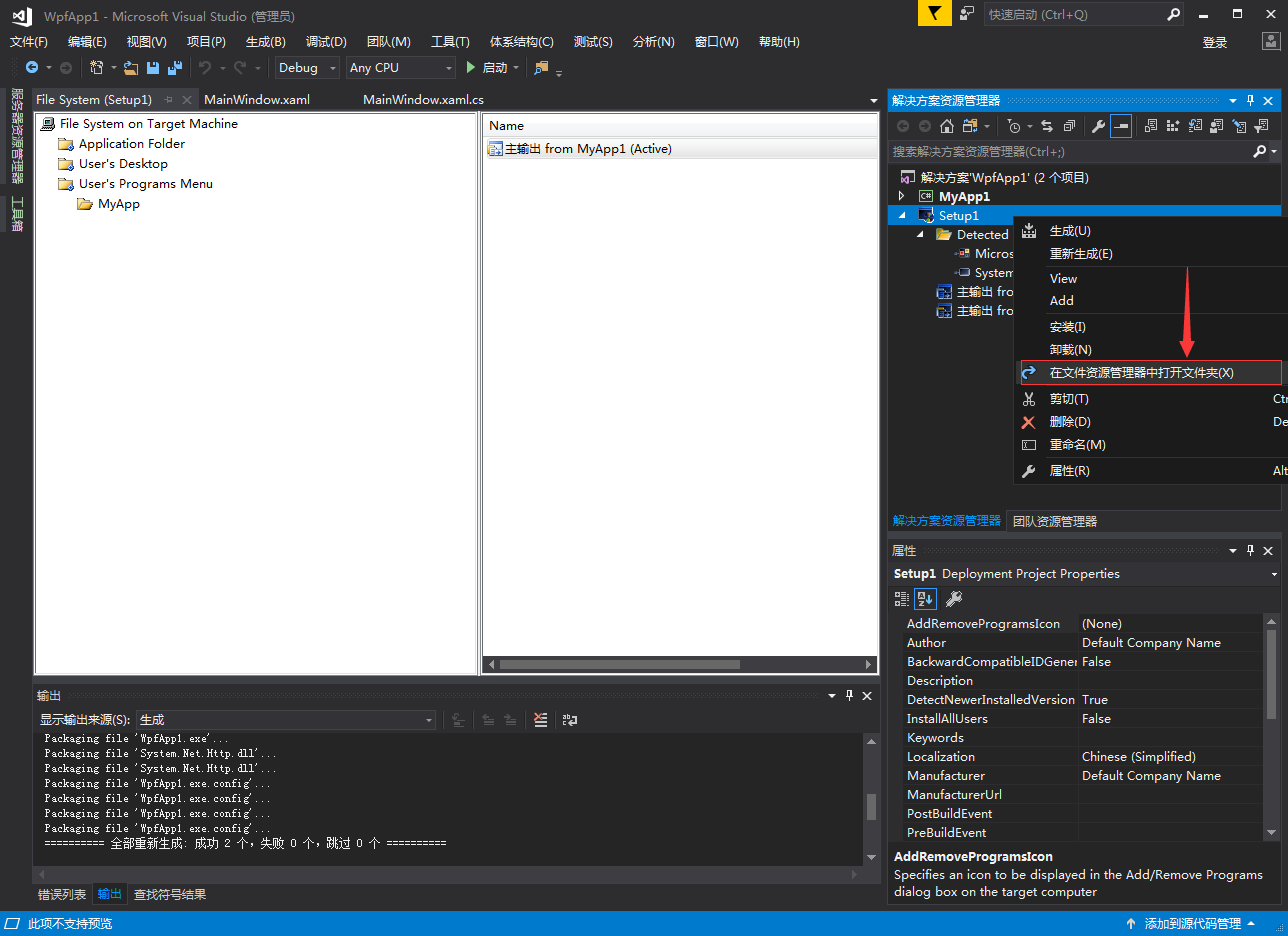Click the Properties wrench icon in Solution Explorer
The height and width of the screenshot is (936, 1288).
pyautogui.click(x=1098, y=126)
